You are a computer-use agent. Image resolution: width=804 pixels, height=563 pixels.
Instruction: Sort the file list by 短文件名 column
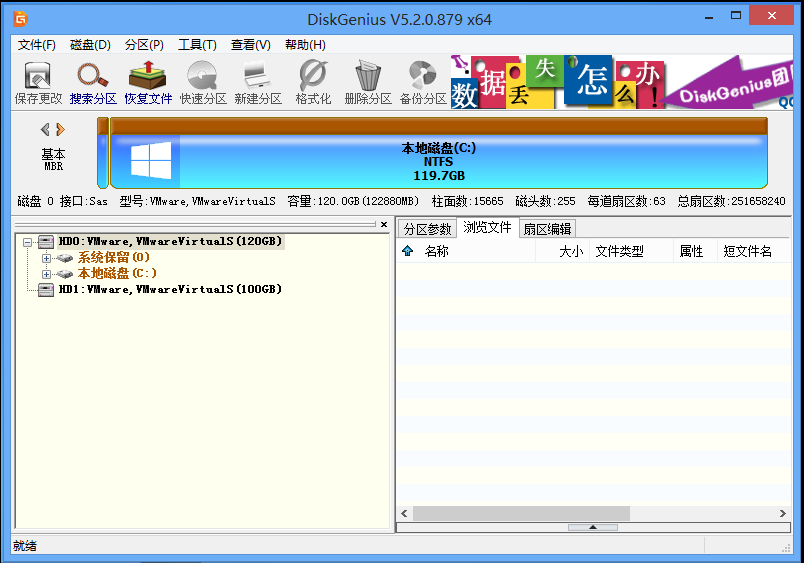754,251
